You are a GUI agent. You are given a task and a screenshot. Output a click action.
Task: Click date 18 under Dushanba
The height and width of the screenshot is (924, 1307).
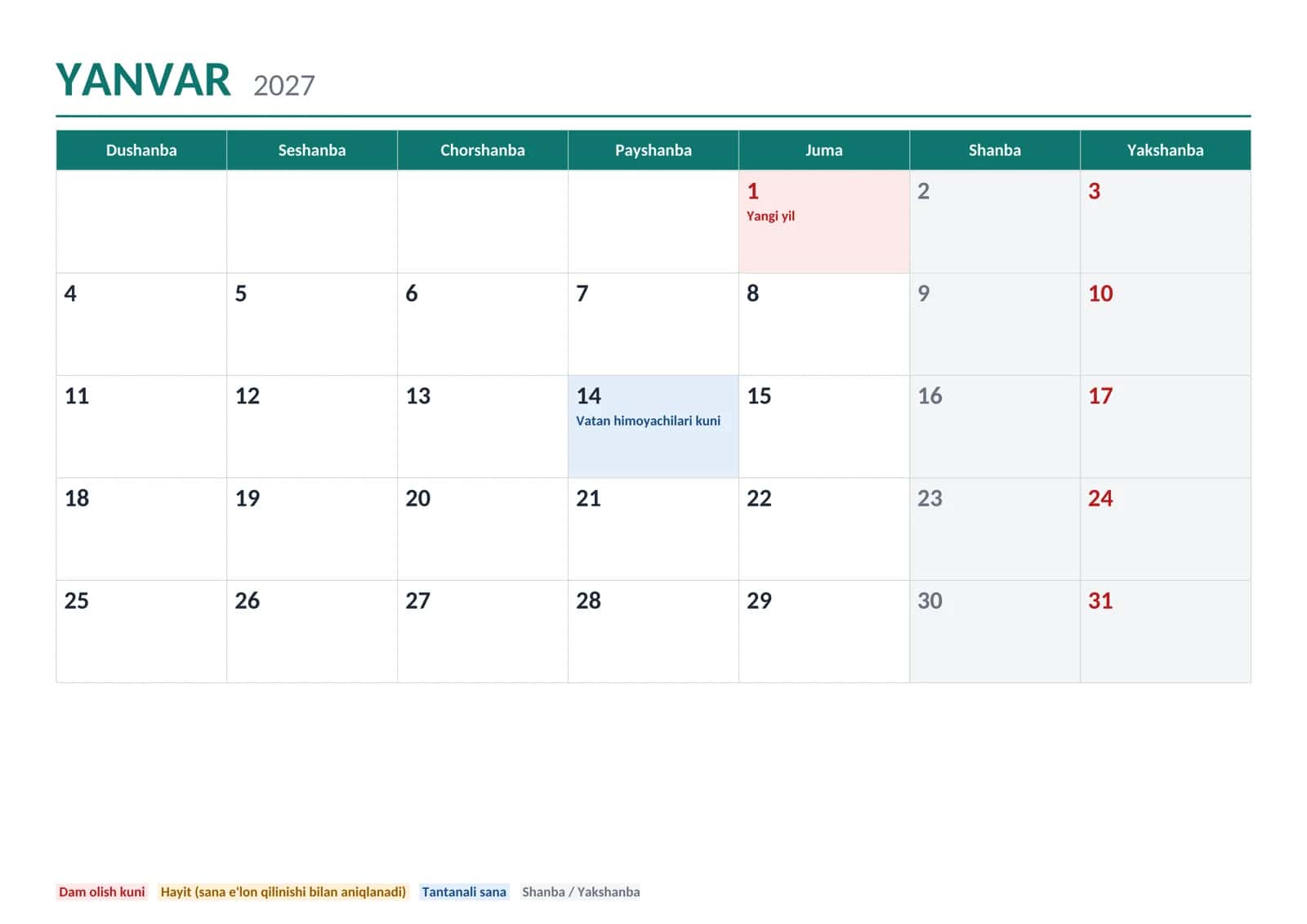pyautogui.click(x=77, y=498)
